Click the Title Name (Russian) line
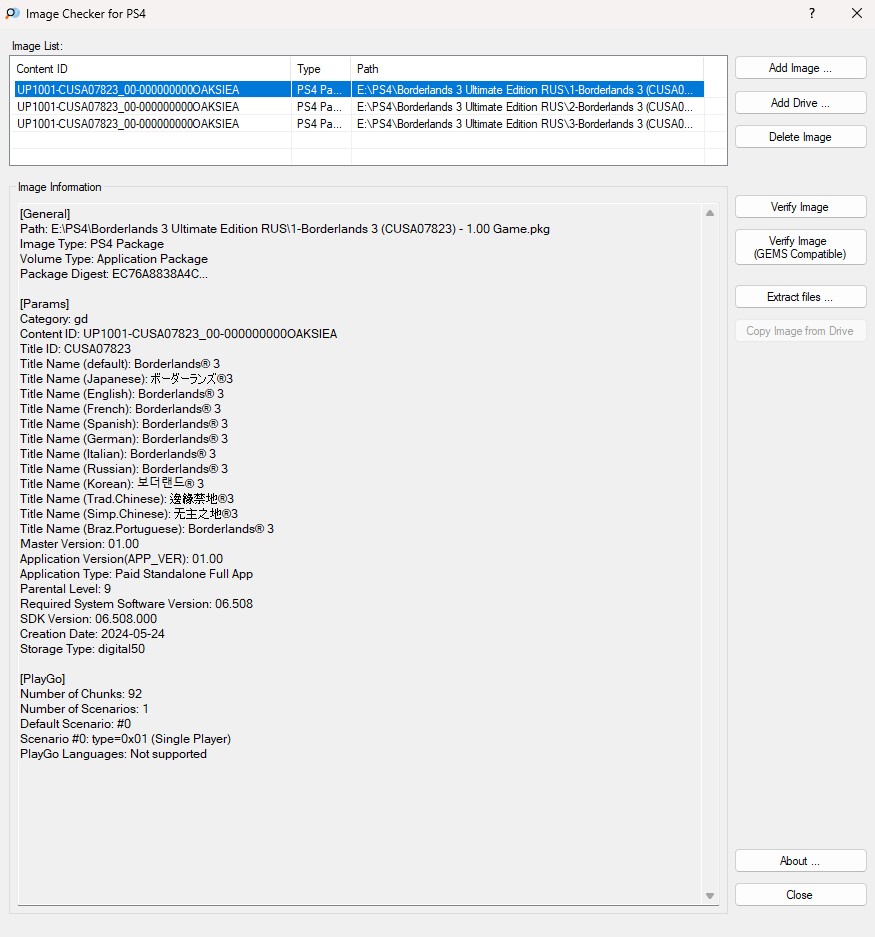The height and width of the screenshot is (937, 875). pos(124,468)
